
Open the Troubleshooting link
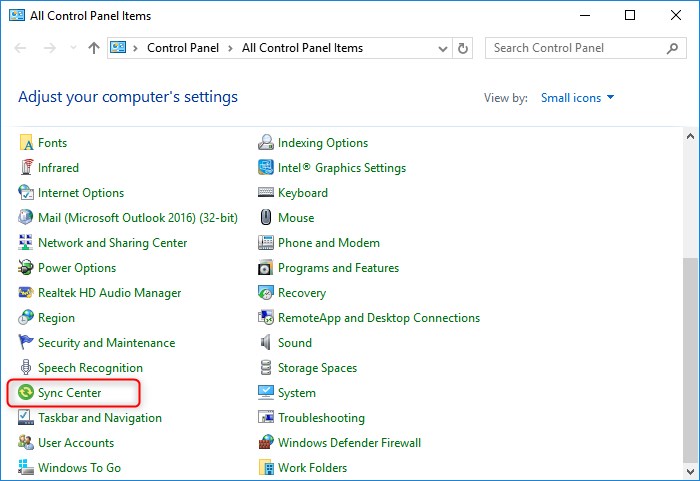point(321,418)
